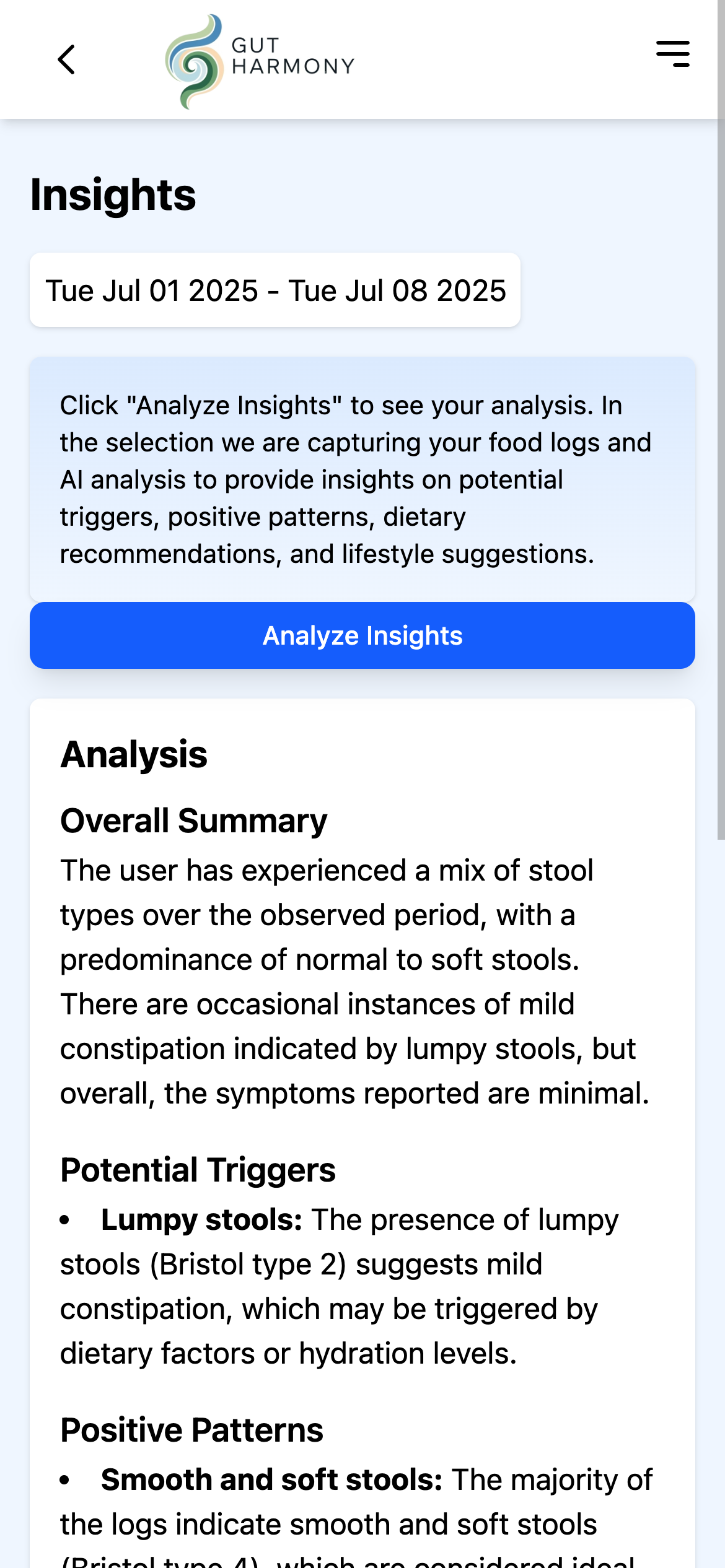Tap Analyze Insights to refresh the analysis
The height and width of the screenshot is (1568, 725).
(x=362, y=635)
